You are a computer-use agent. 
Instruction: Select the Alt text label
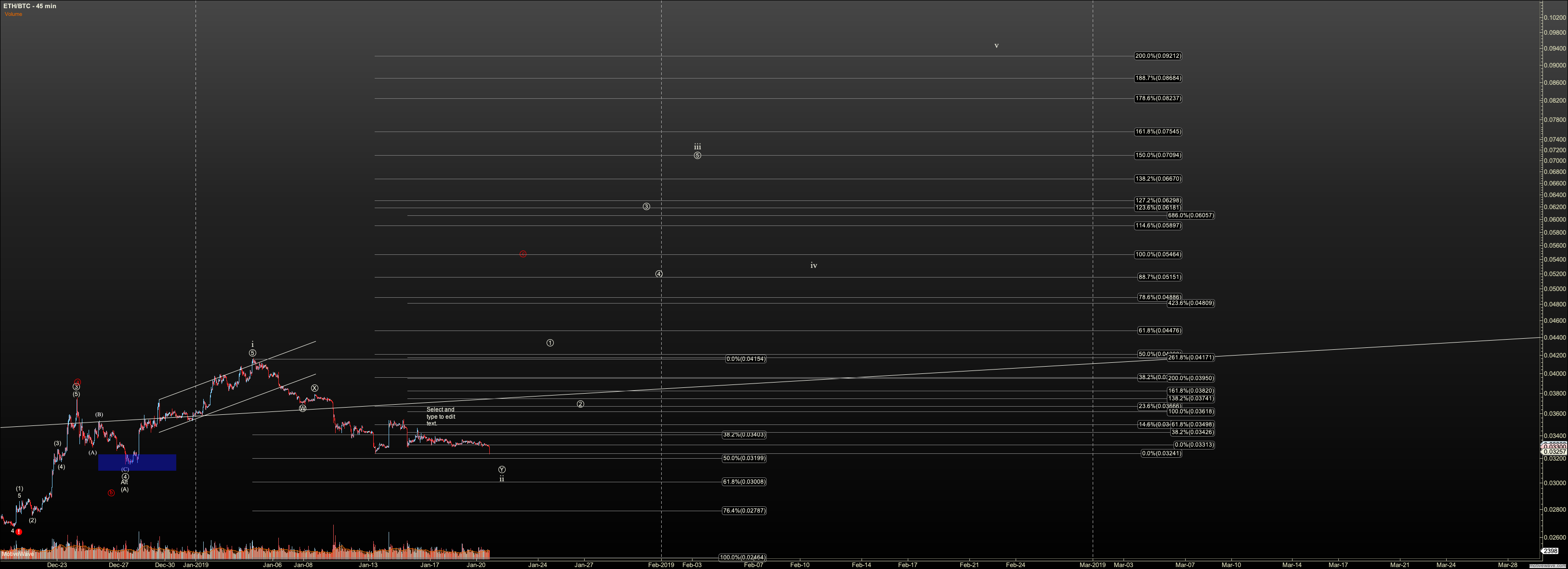coord(124,482)
